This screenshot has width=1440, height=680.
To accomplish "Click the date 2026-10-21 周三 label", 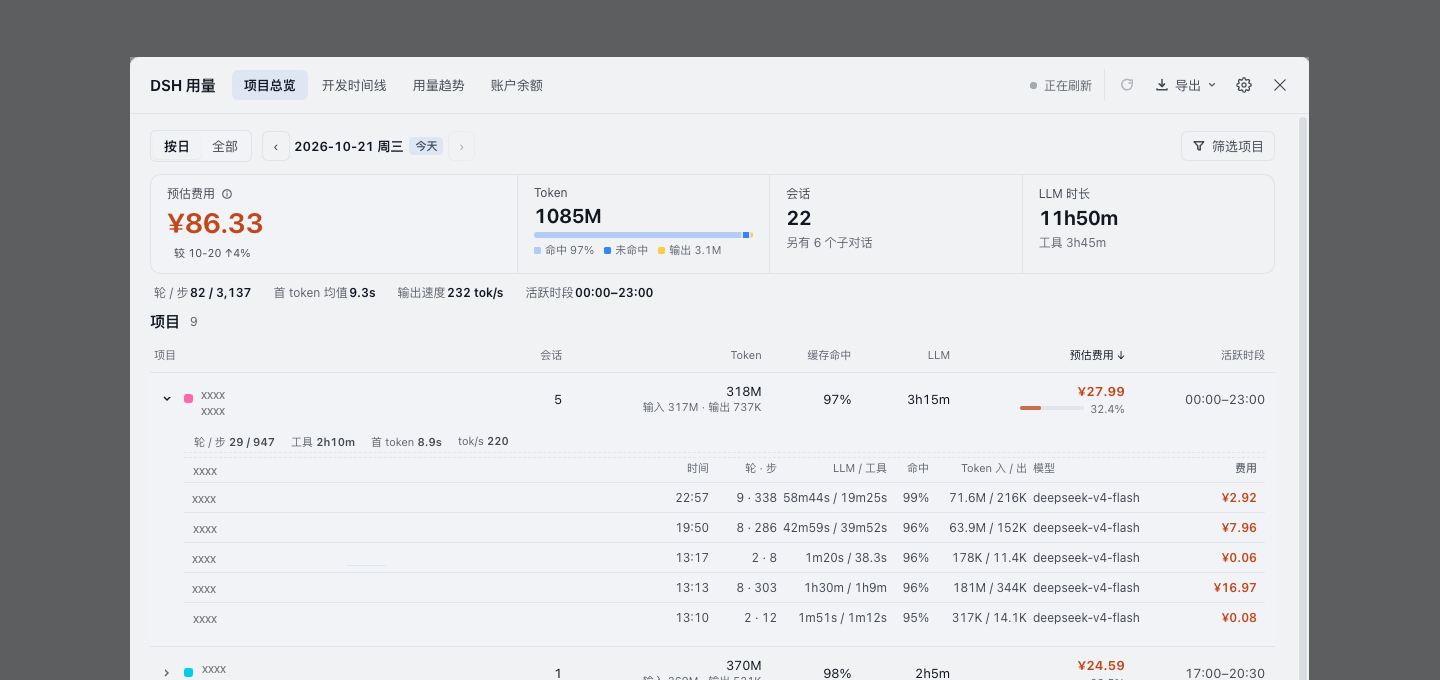I will (x=348, y=146).
